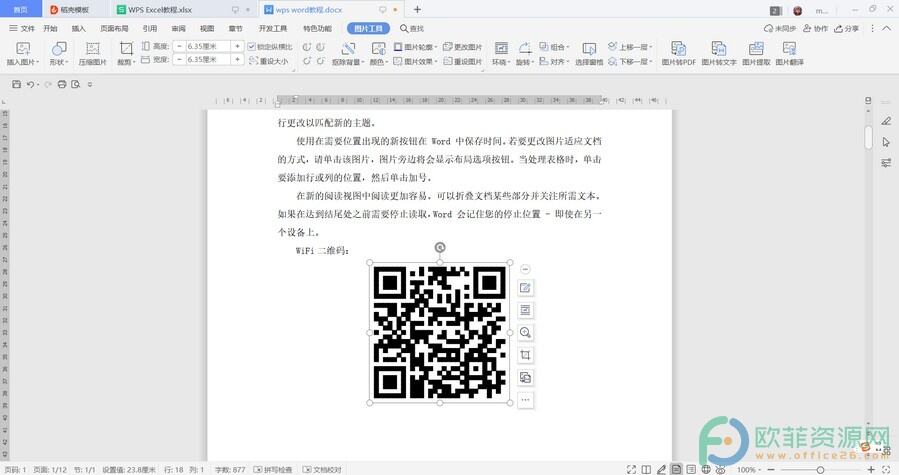The width and height of the screenshot is (899, 475).
Task: Click the 重设大小 reset size button
Action: tap(268, 61)
